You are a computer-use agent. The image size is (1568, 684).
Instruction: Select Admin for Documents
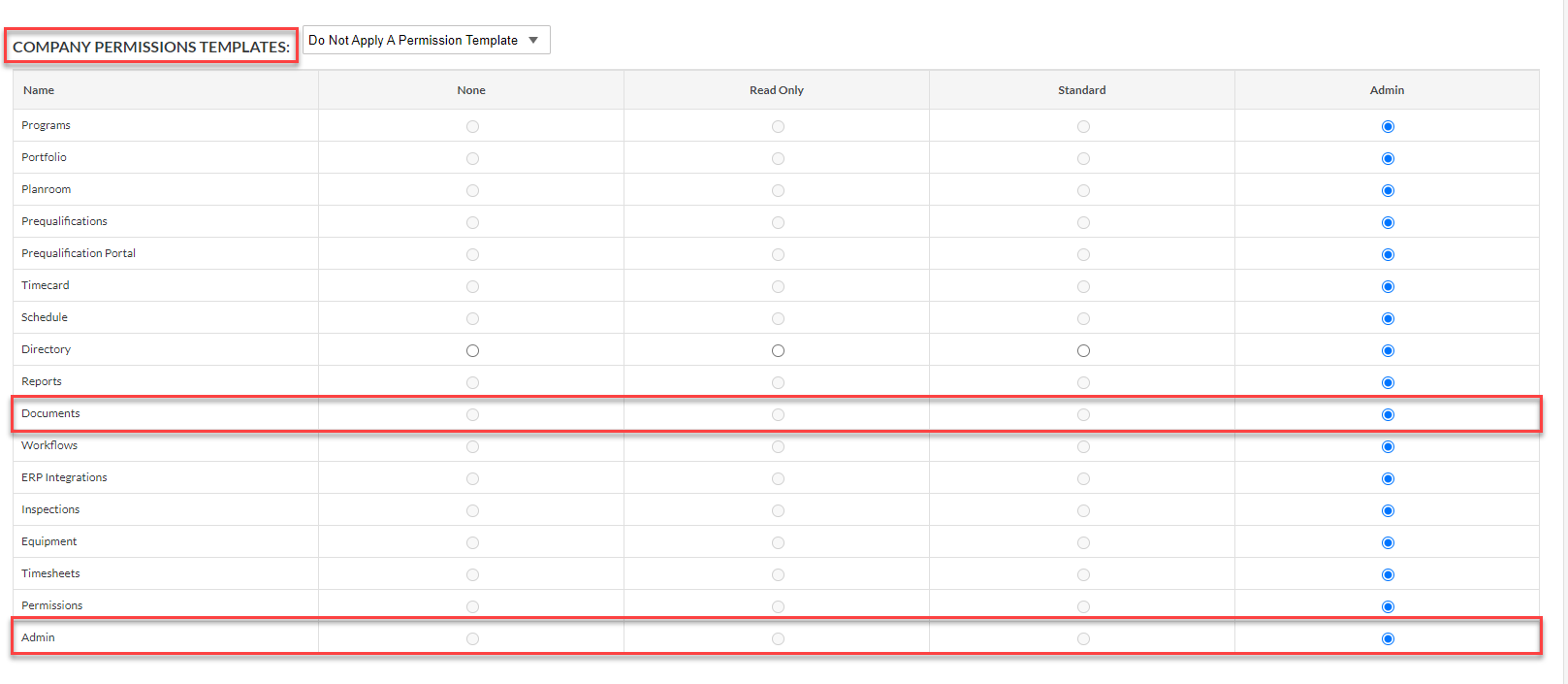coord(1388,414)
